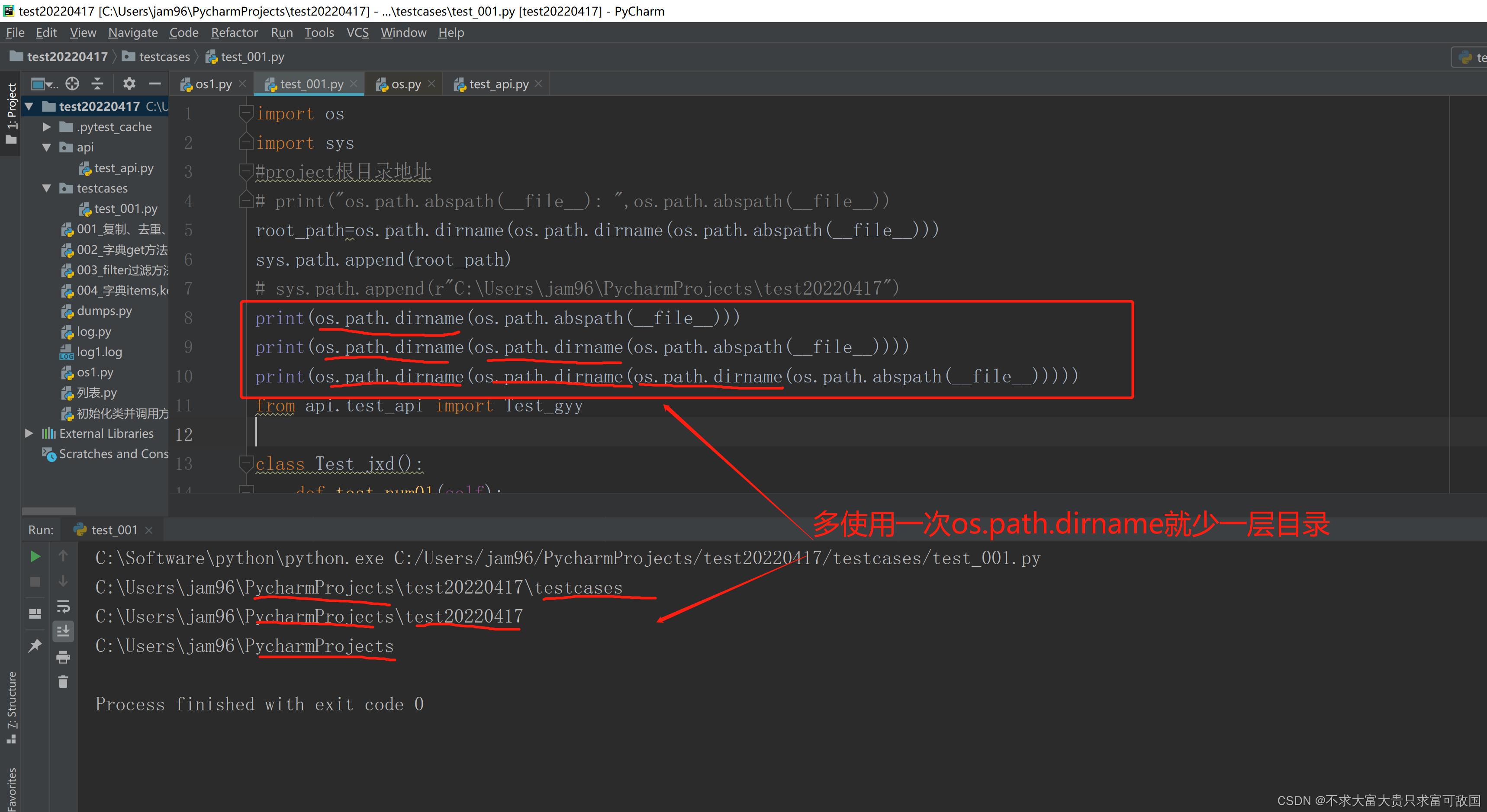Screen dimensions: 1487x812
Task: Open Scratches and Consoles node
Action: (106, 454)
